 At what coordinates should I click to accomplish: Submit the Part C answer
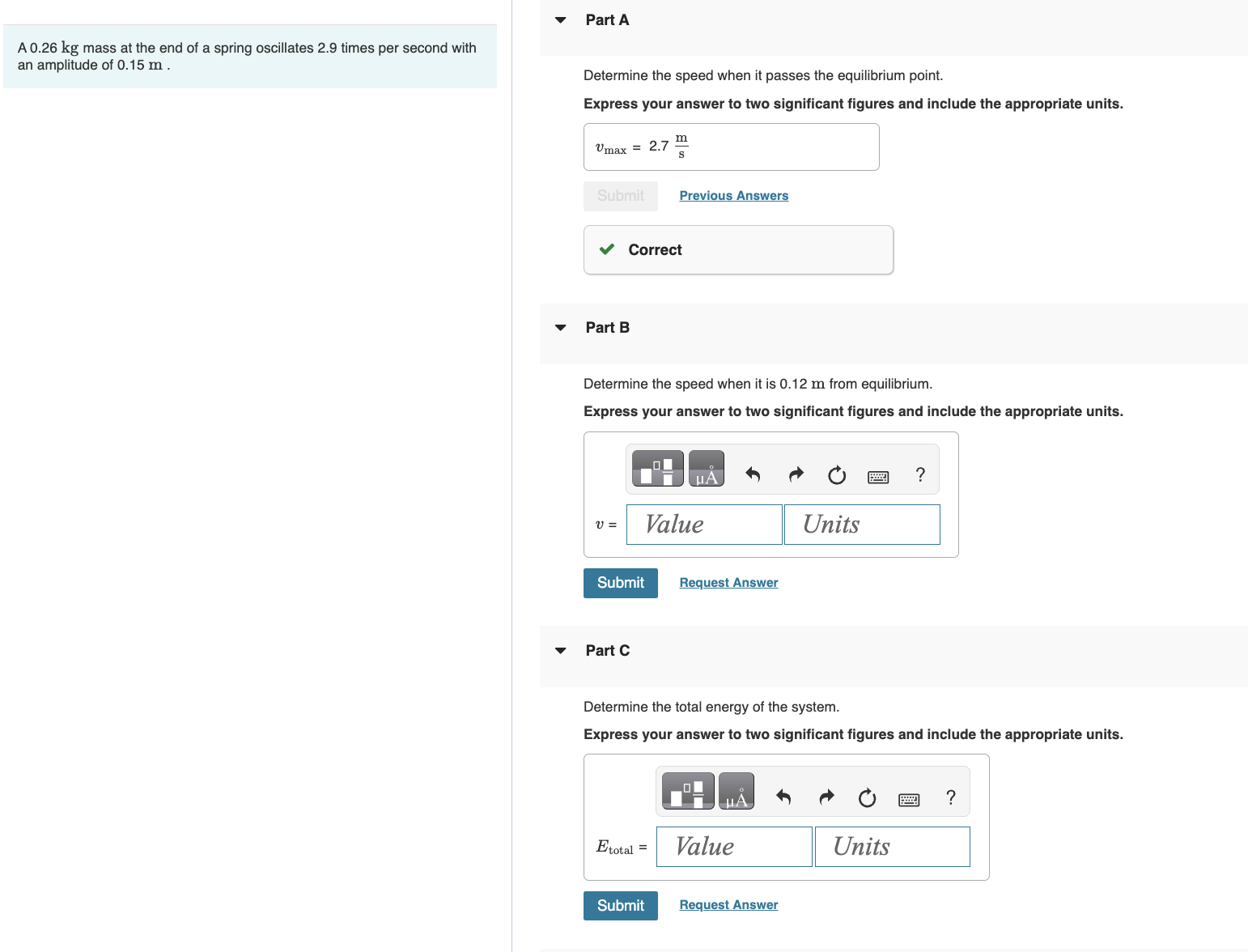620,905
